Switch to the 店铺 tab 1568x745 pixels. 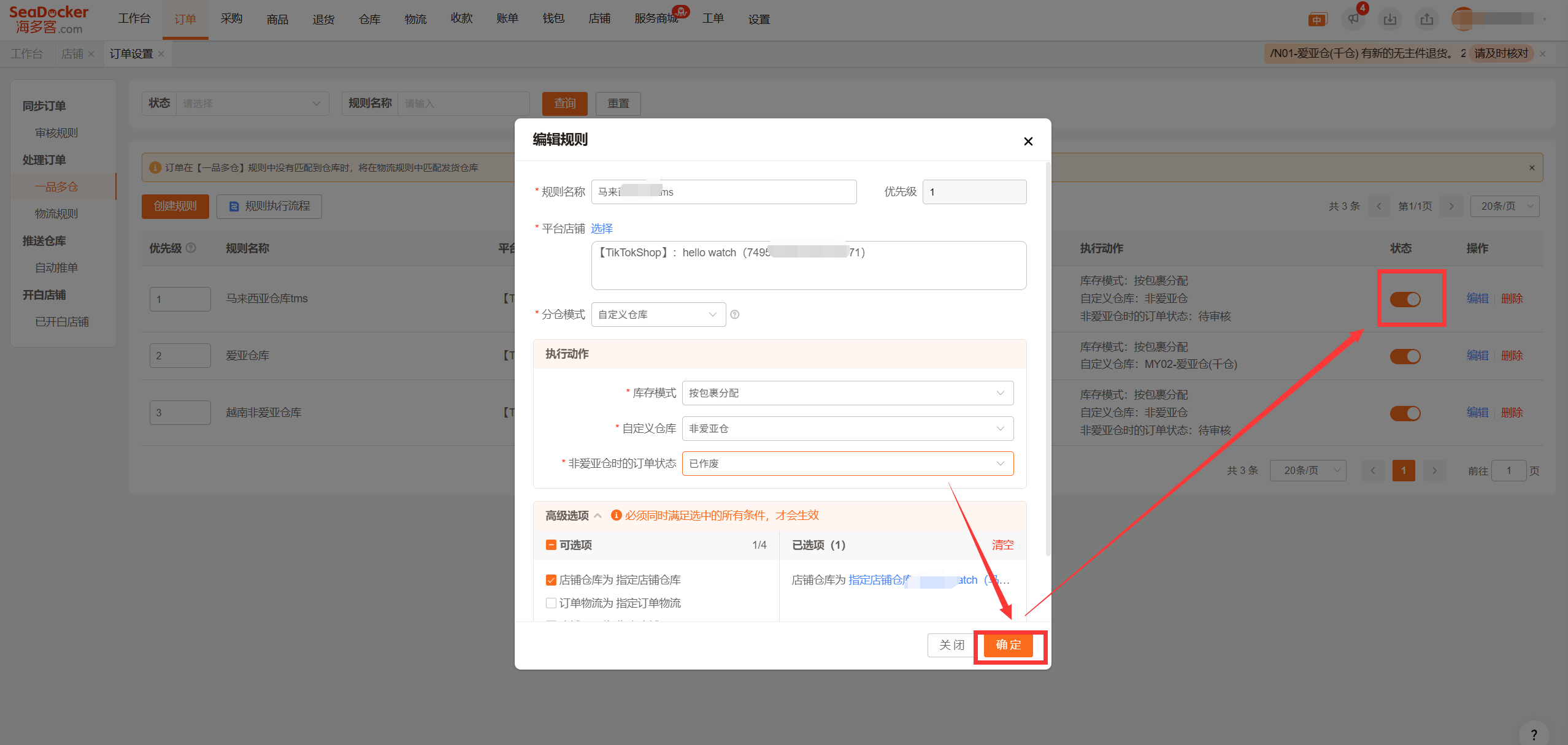72,54
